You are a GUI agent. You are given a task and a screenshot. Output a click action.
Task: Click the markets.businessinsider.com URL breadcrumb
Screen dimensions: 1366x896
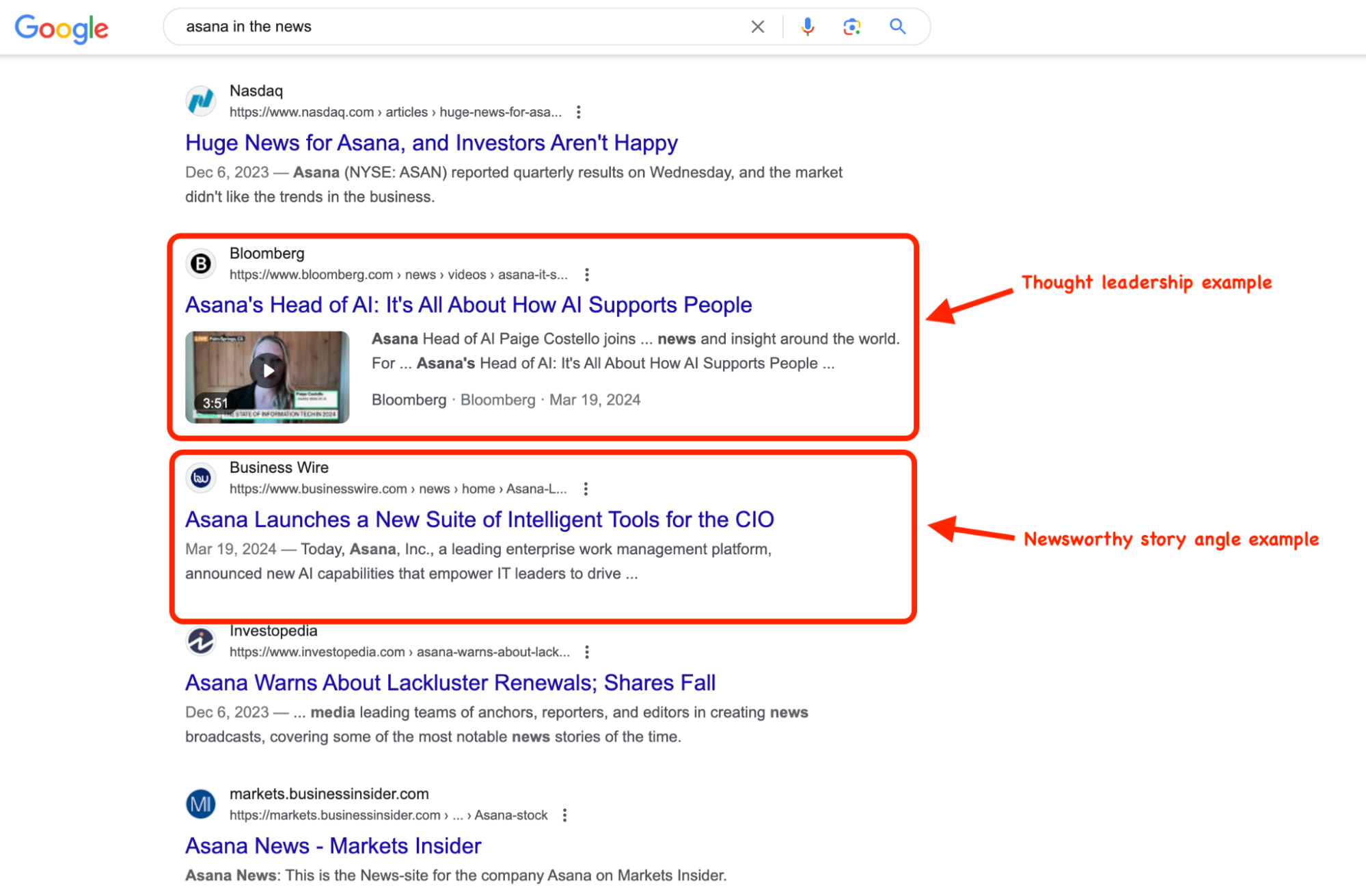[389, 815]
